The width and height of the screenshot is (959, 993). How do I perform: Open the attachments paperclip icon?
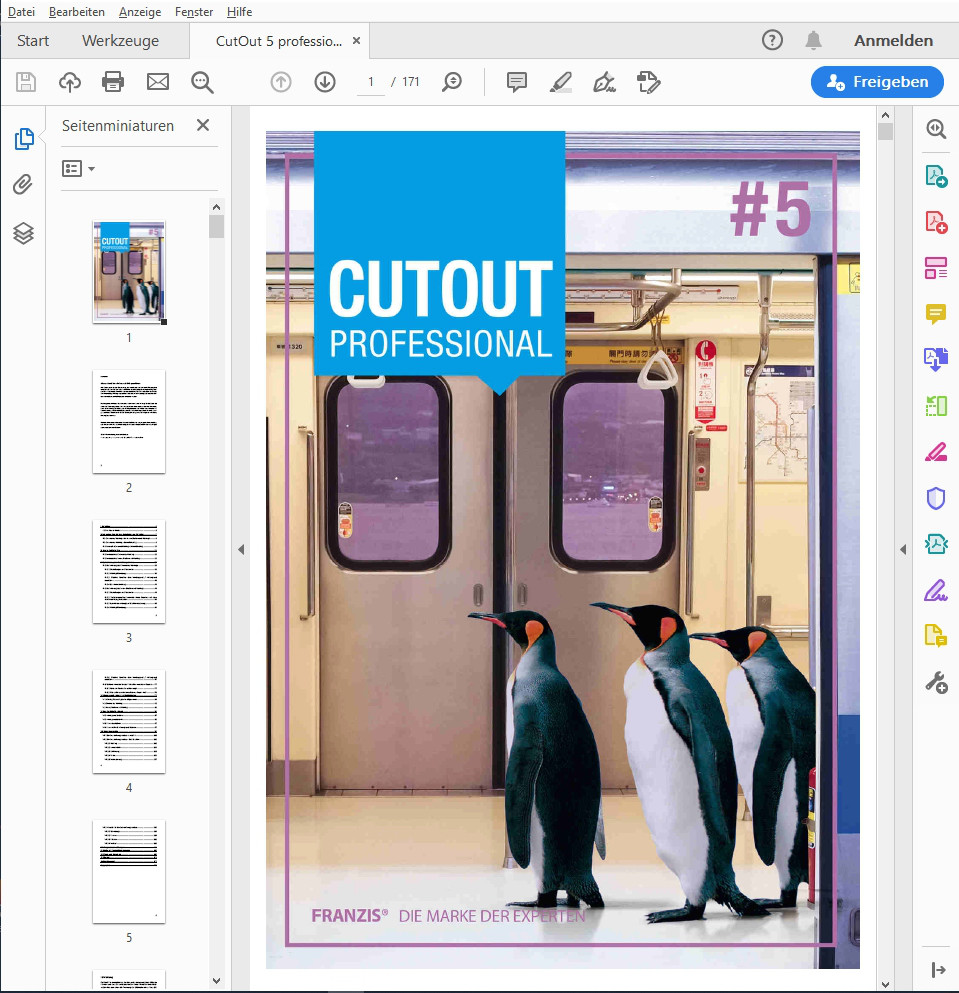(23, 185)
